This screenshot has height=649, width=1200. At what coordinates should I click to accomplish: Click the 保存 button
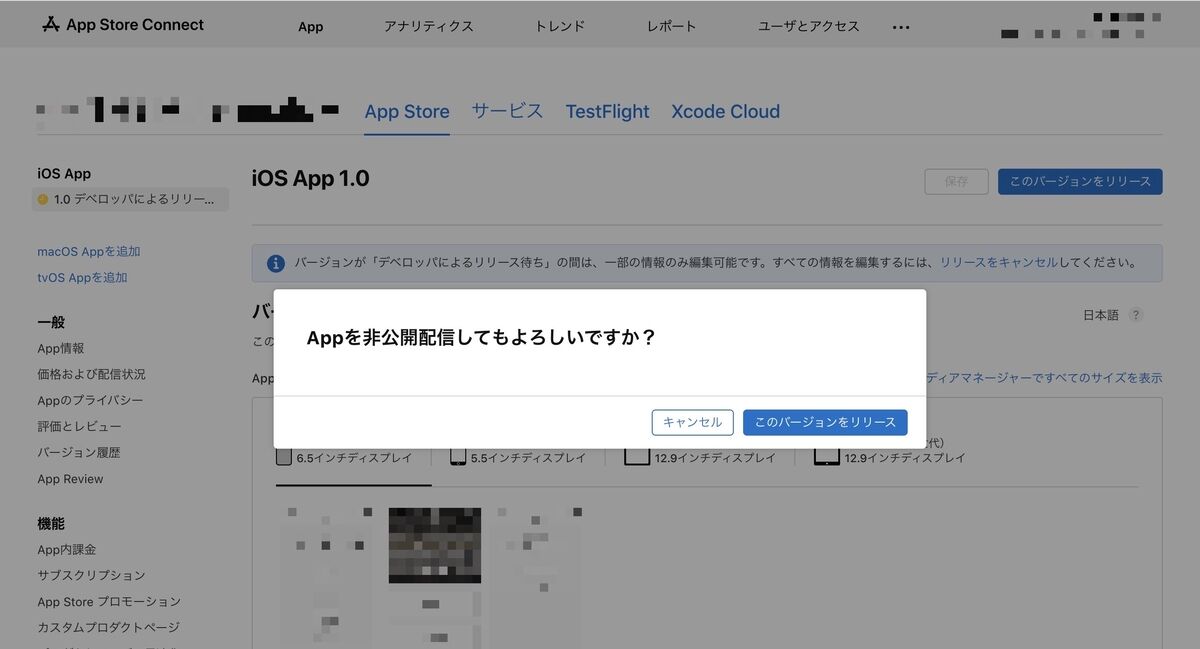(x=956, y=181)
